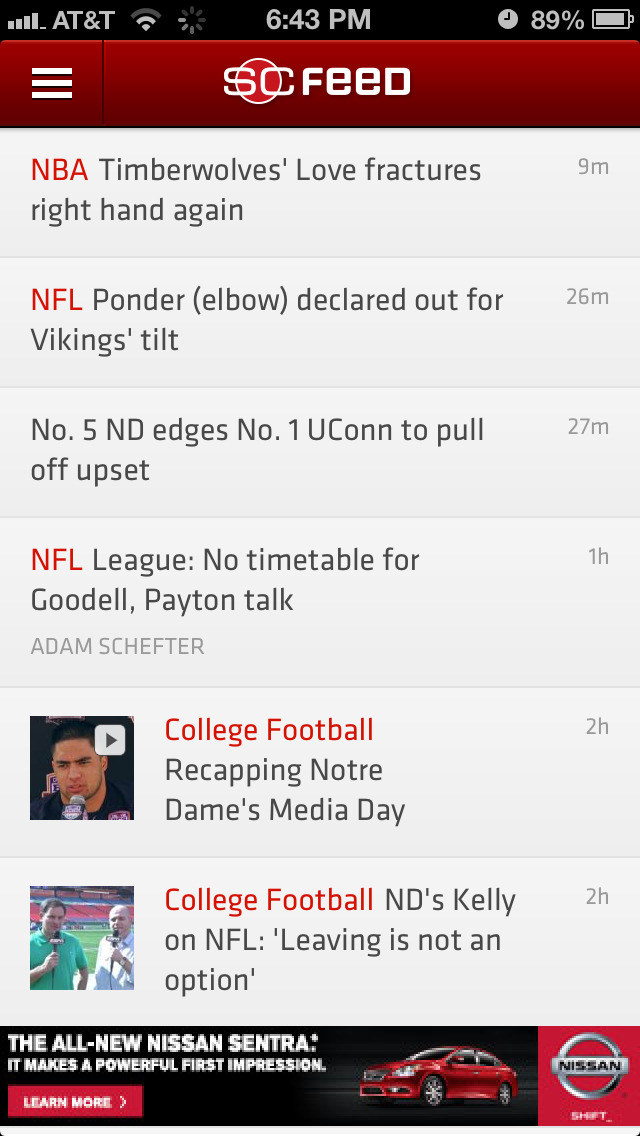Tap the Adam Schefter byline
The height and width of the screenshot is (1136, 640).
[x=118, y=646]
